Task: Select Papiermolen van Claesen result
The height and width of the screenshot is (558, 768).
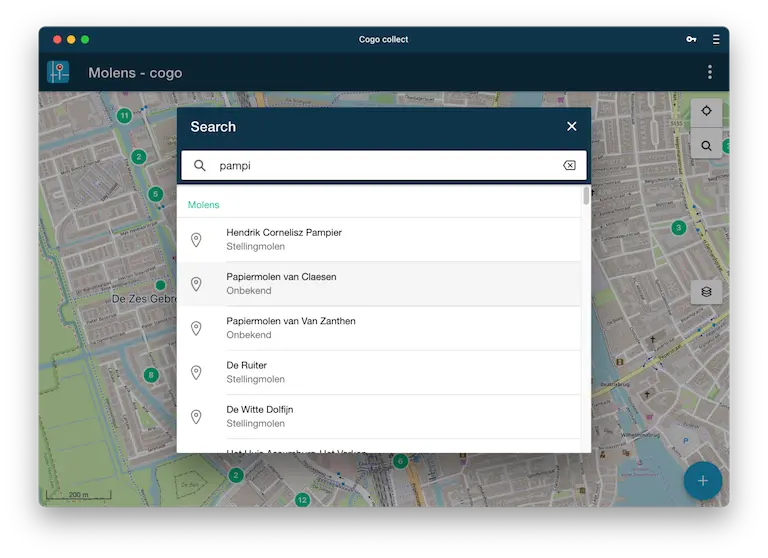Action: coord(379,284)
